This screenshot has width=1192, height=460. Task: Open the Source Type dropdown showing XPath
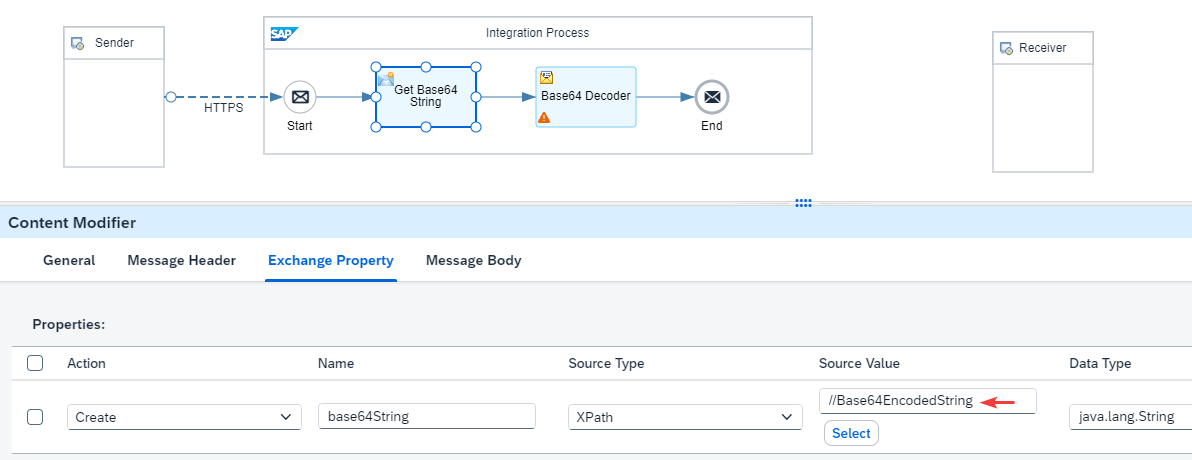pos(686,417)
